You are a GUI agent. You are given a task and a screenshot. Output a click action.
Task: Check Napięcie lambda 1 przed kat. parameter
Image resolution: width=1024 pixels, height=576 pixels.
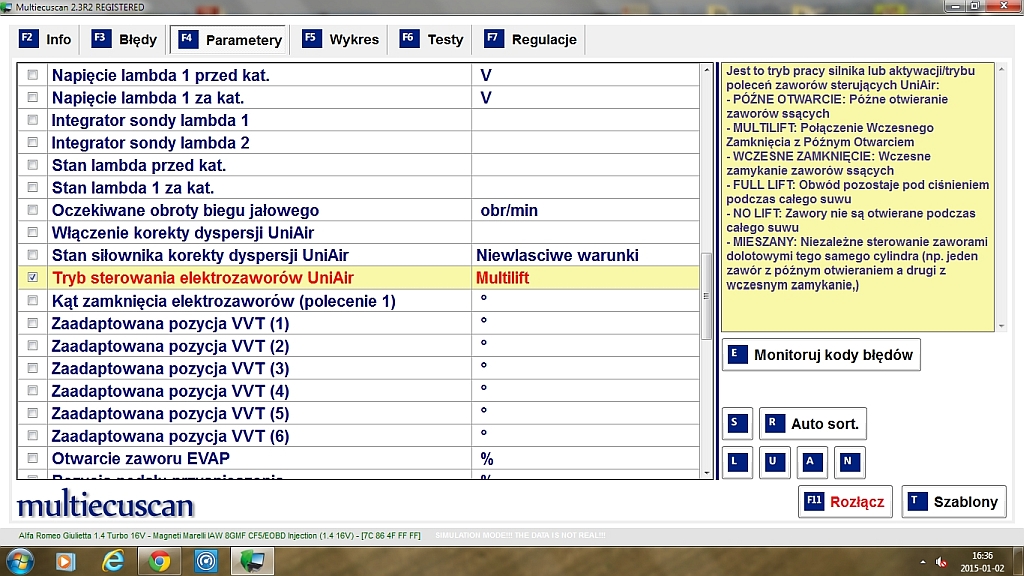click(33, 75)
